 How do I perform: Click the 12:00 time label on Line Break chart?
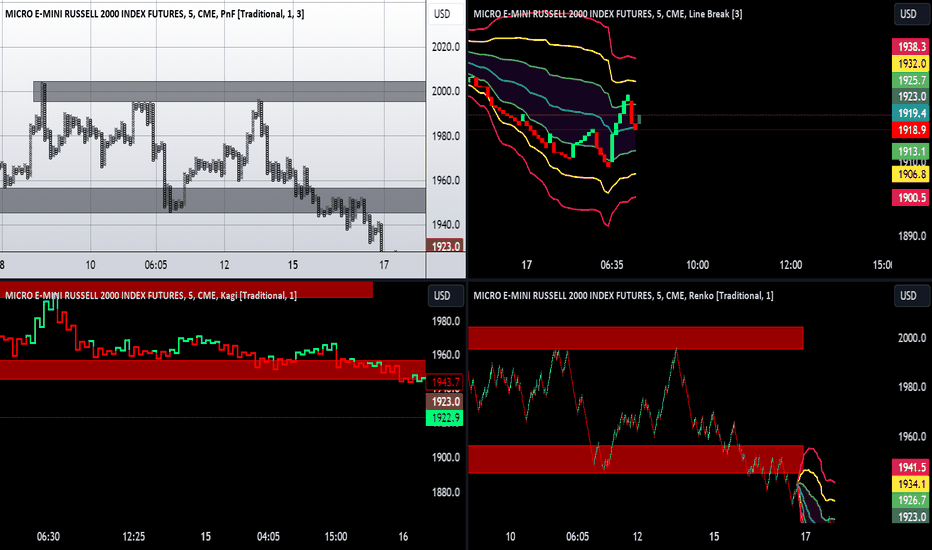click(791, 265)
